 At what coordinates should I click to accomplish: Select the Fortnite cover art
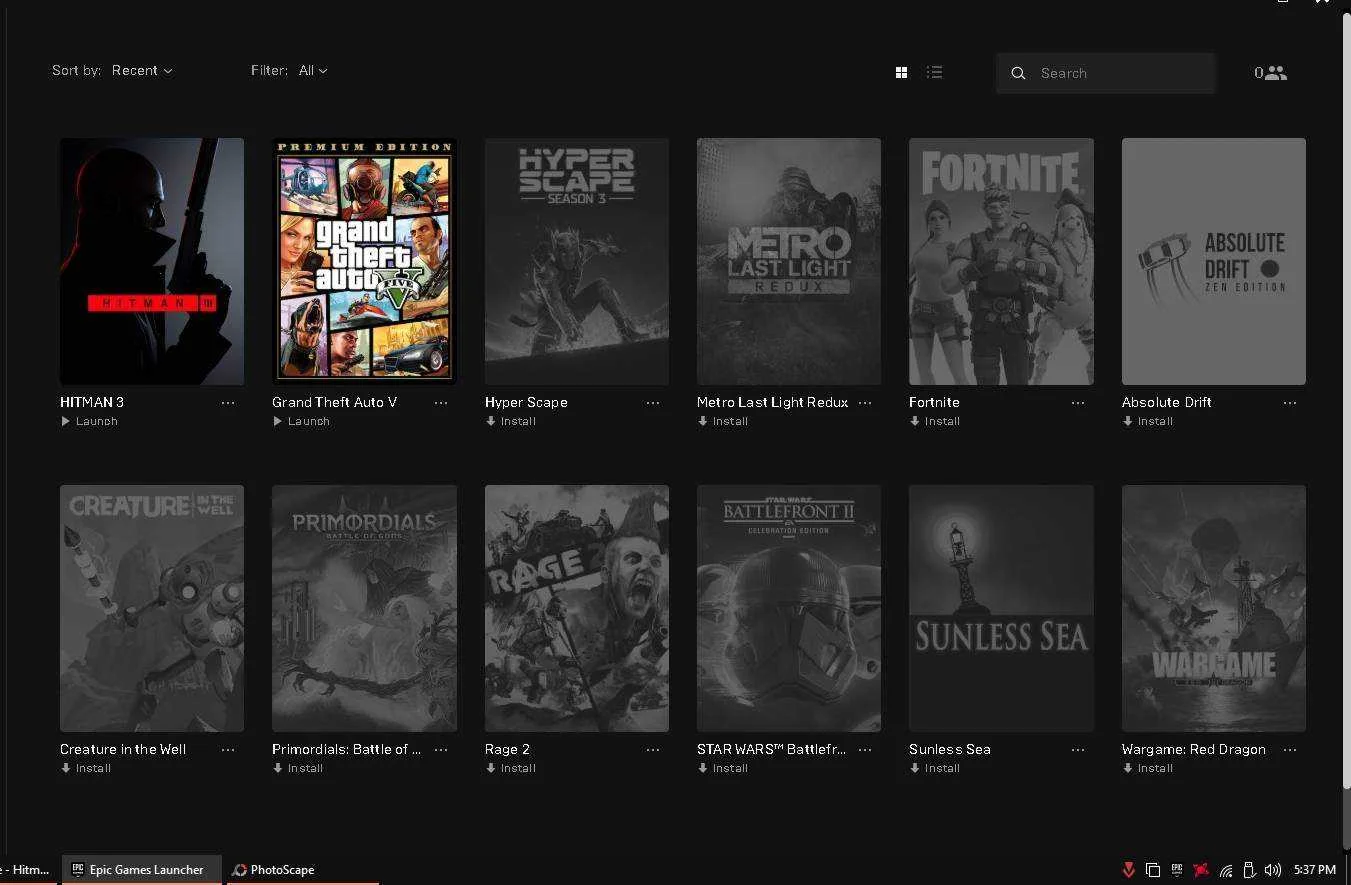[1001, 261]
